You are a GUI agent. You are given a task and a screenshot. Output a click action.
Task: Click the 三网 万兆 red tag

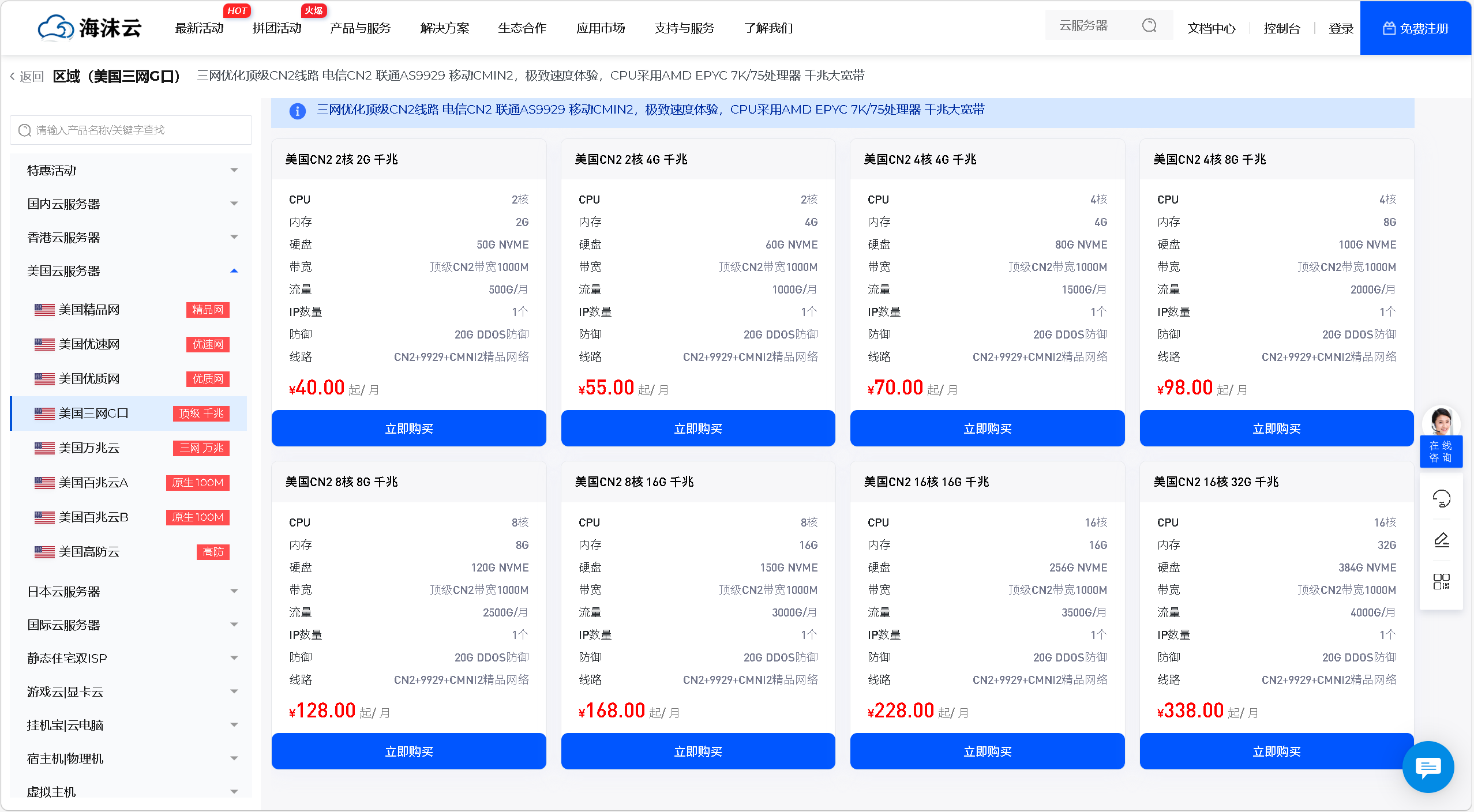pyautogui.click(x=201, y=448)
